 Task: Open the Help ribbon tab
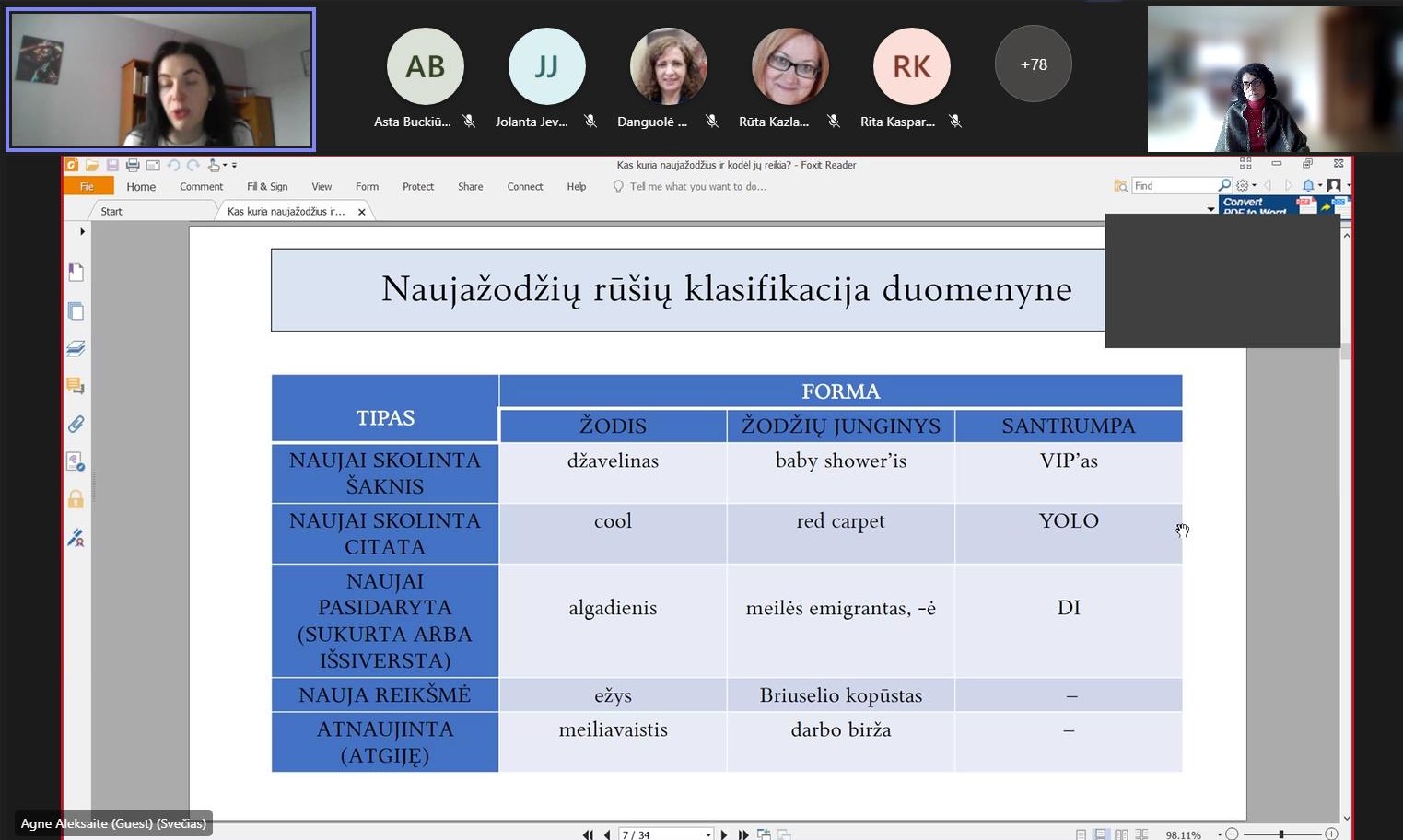point(577,186)
